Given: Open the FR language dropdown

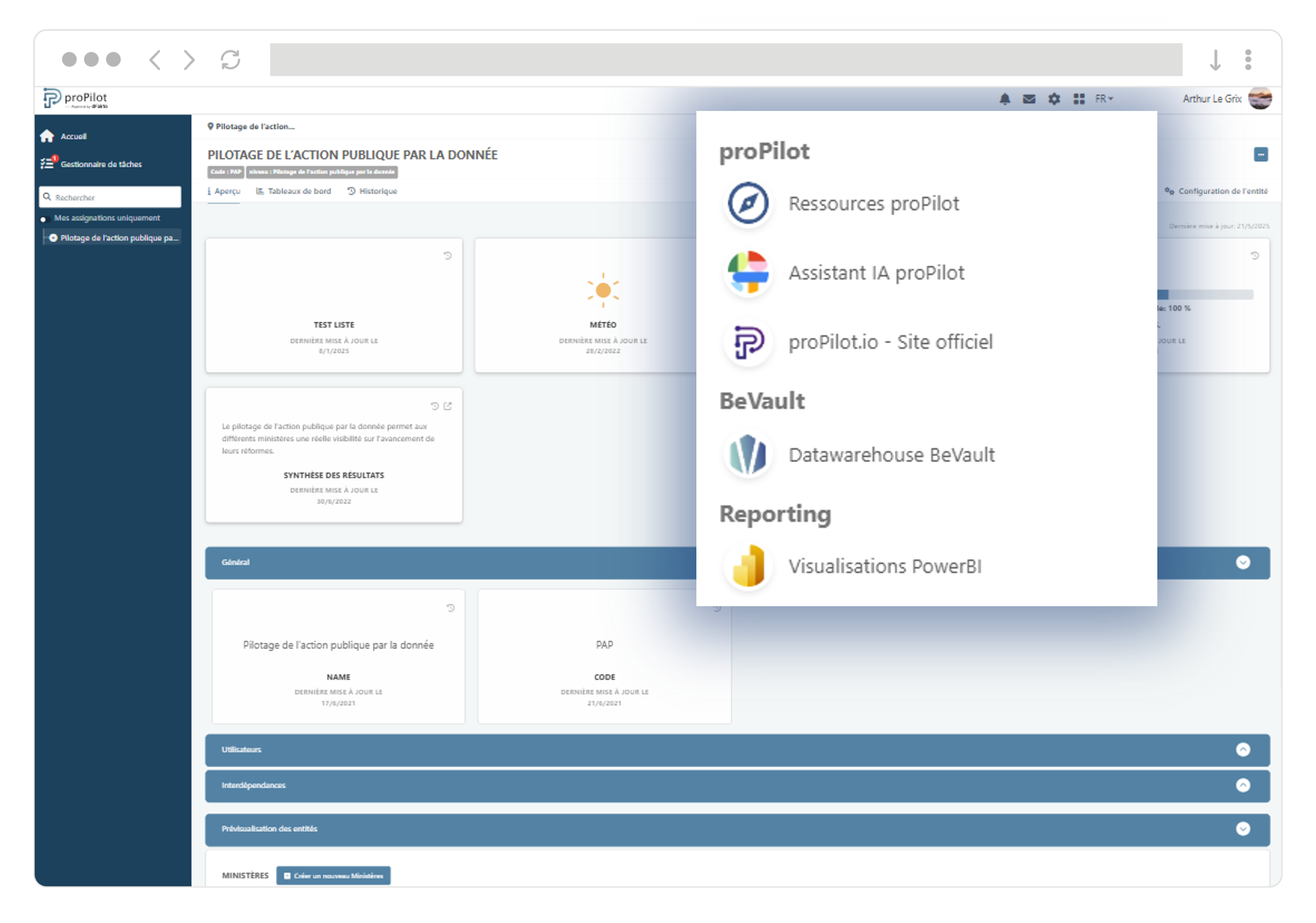Looking at the screenshot, I should (1103, 99).
